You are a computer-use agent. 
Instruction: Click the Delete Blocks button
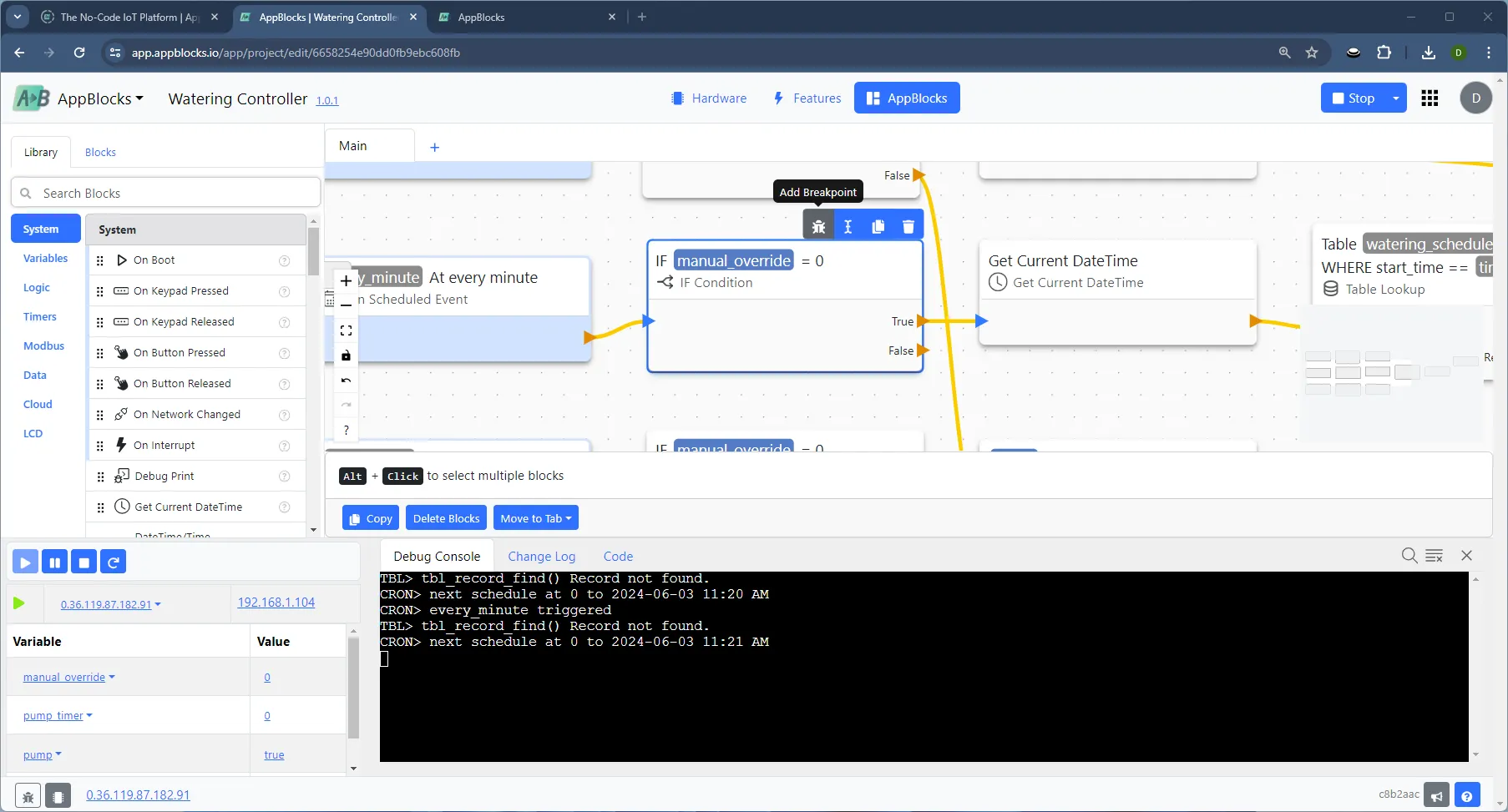[446, 518]
